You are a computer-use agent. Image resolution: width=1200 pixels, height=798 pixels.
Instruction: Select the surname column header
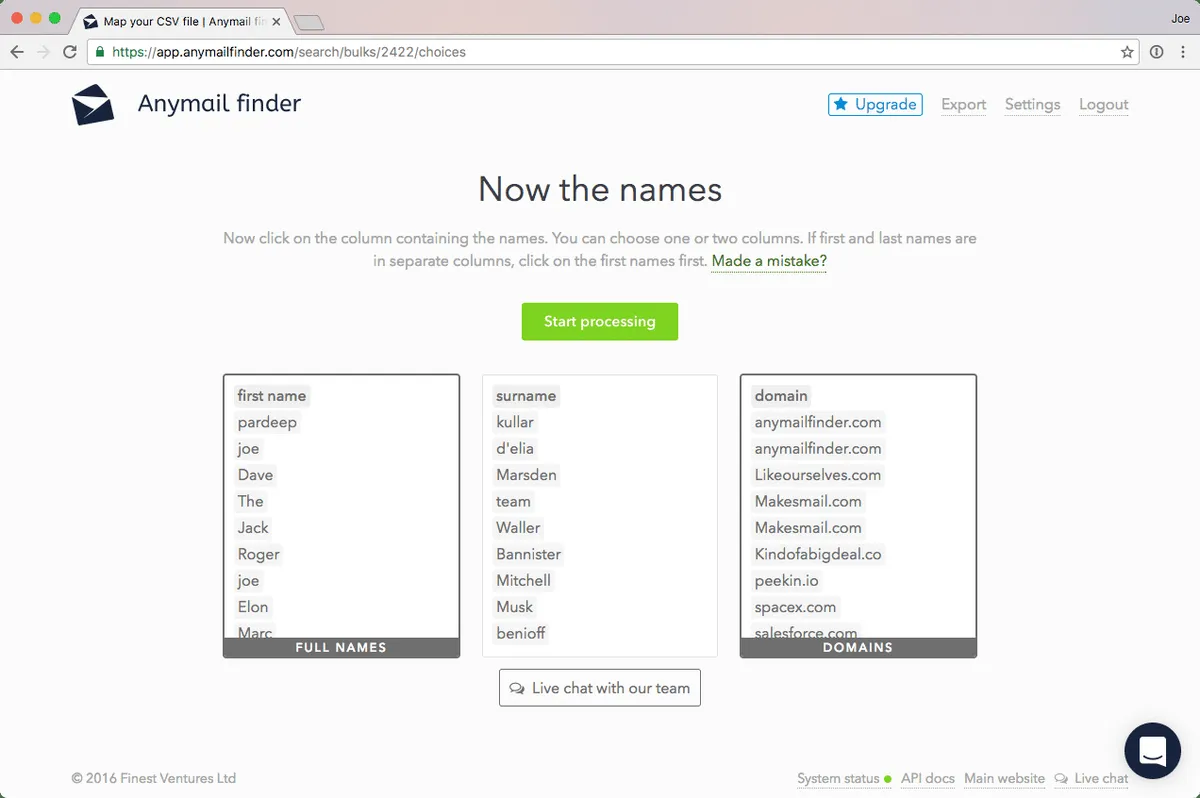tap(526, 396)
